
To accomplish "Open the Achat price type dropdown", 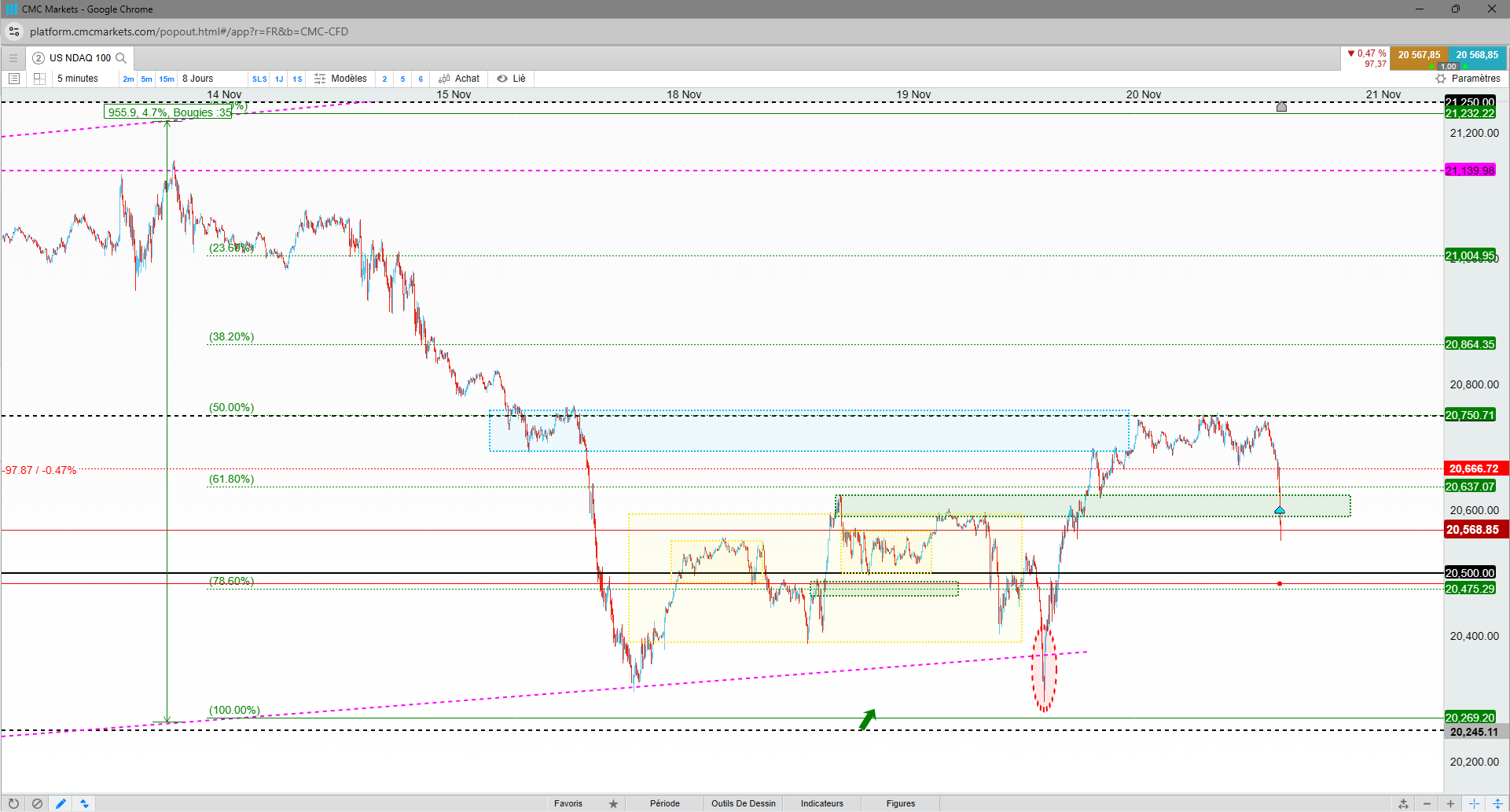I will click(459, 79).
